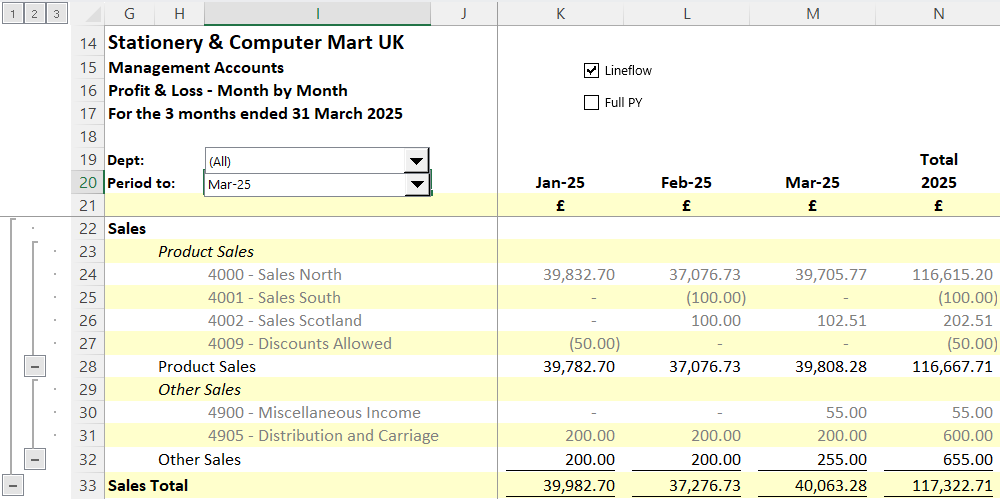This screenshot has width=1000, height=499.
Task: Open the Period to dropdown arrow
Action: pos(416,184)
